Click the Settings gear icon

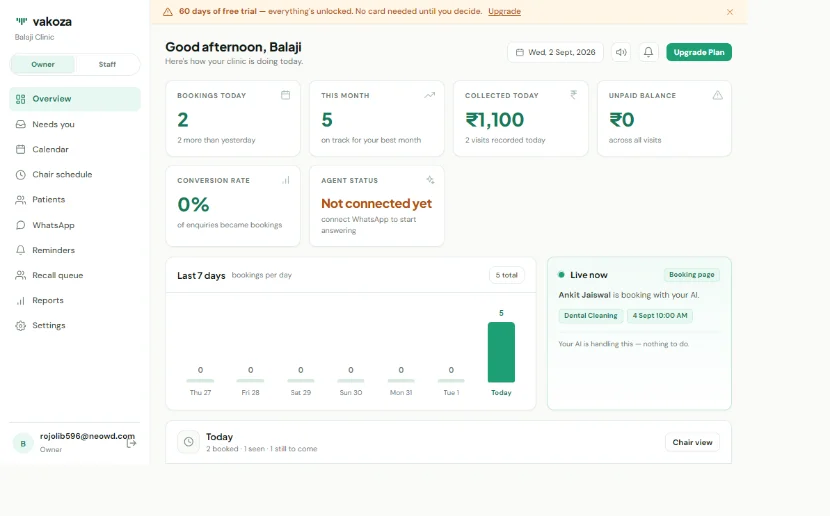point(21,325)
